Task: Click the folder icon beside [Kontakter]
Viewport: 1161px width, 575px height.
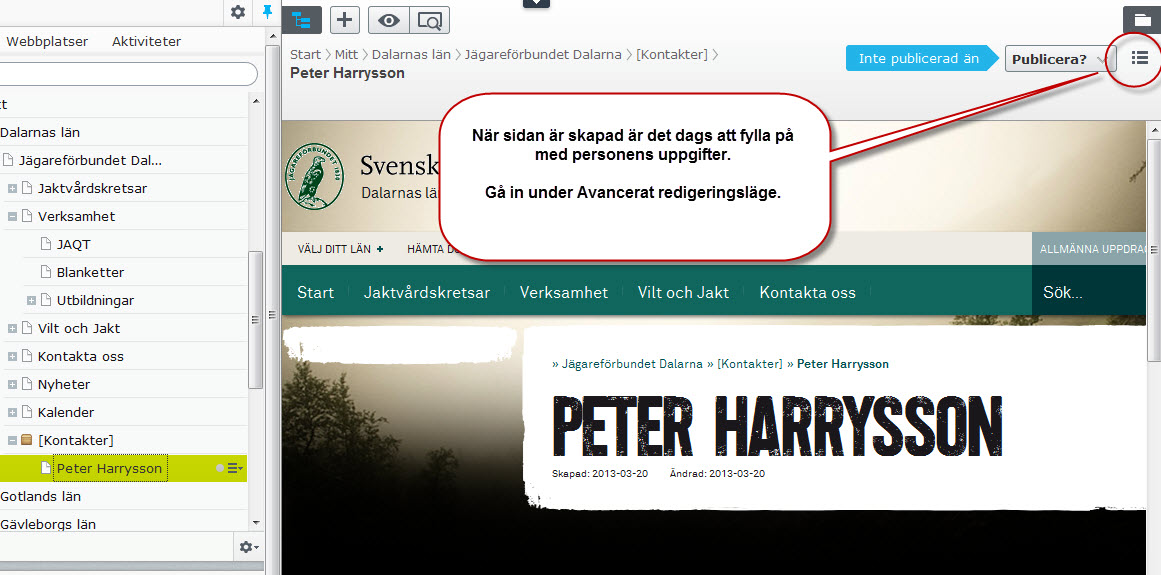Action: (x=27, y=440)
